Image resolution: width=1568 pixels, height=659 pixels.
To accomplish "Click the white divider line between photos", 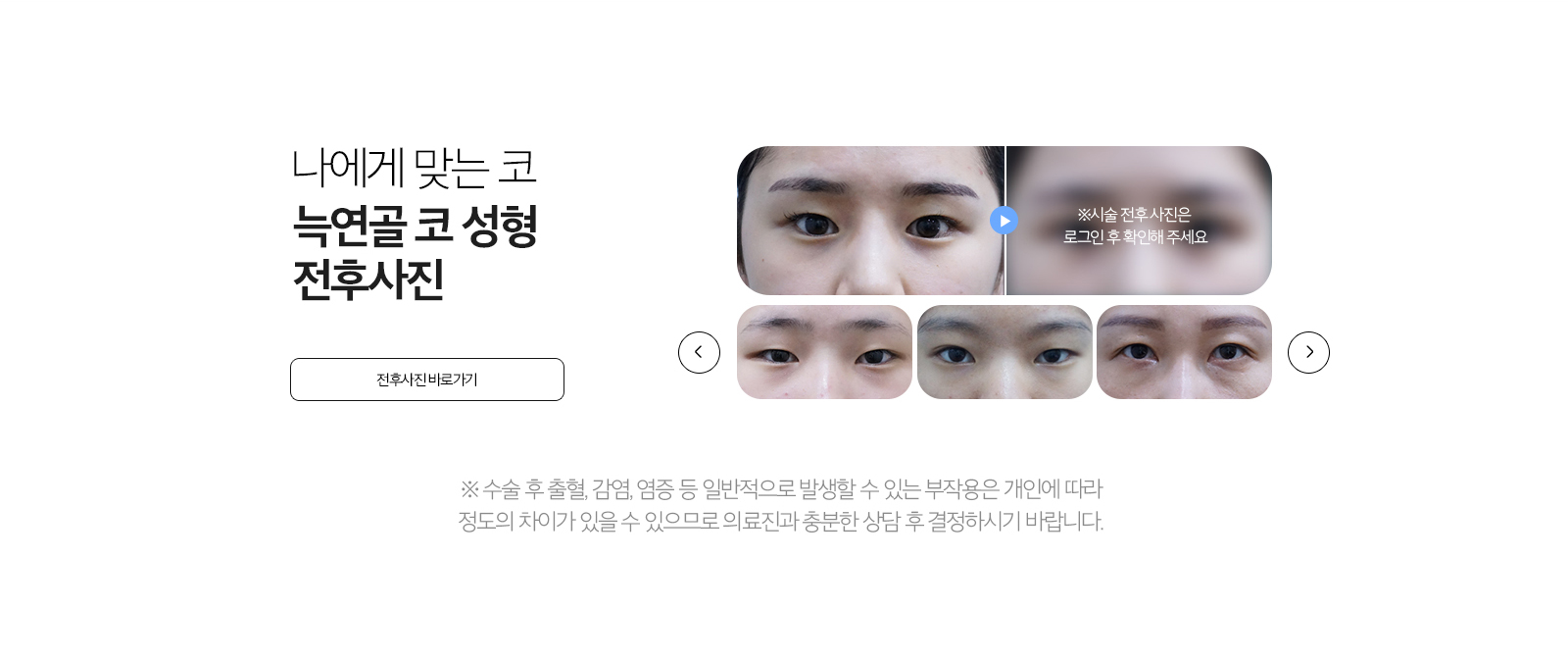I will [x=1005, y=221].
